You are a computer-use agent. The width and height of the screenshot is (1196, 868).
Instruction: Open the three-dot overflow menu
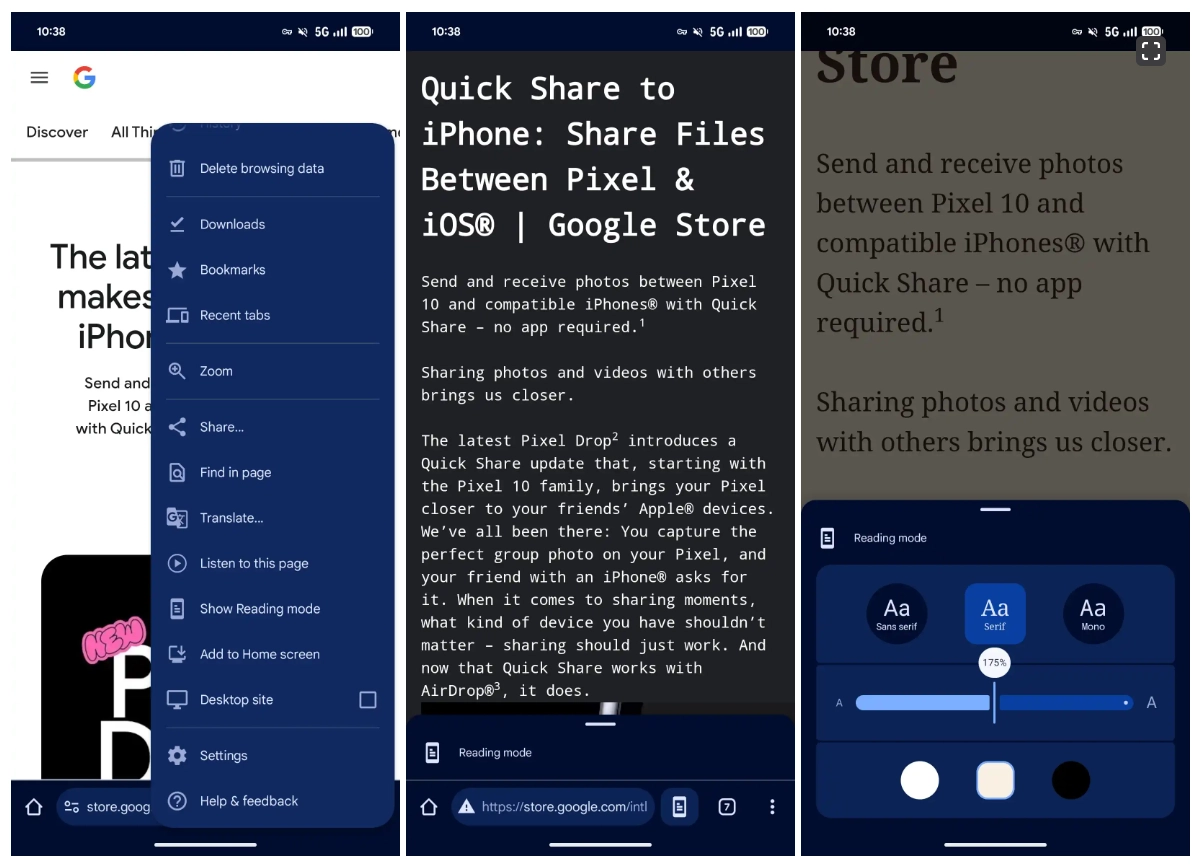tap(772, 807)
